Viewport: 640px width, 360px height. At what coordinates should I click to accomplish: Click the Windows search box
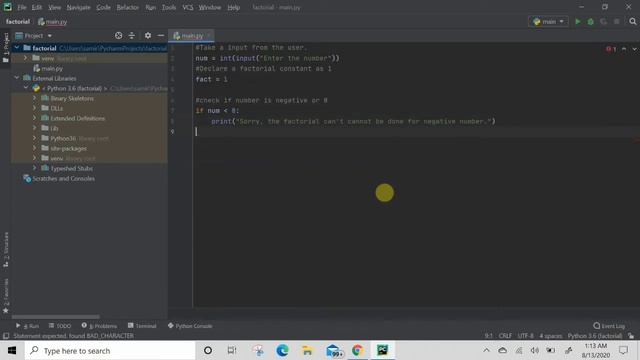[x=110, y=350]
